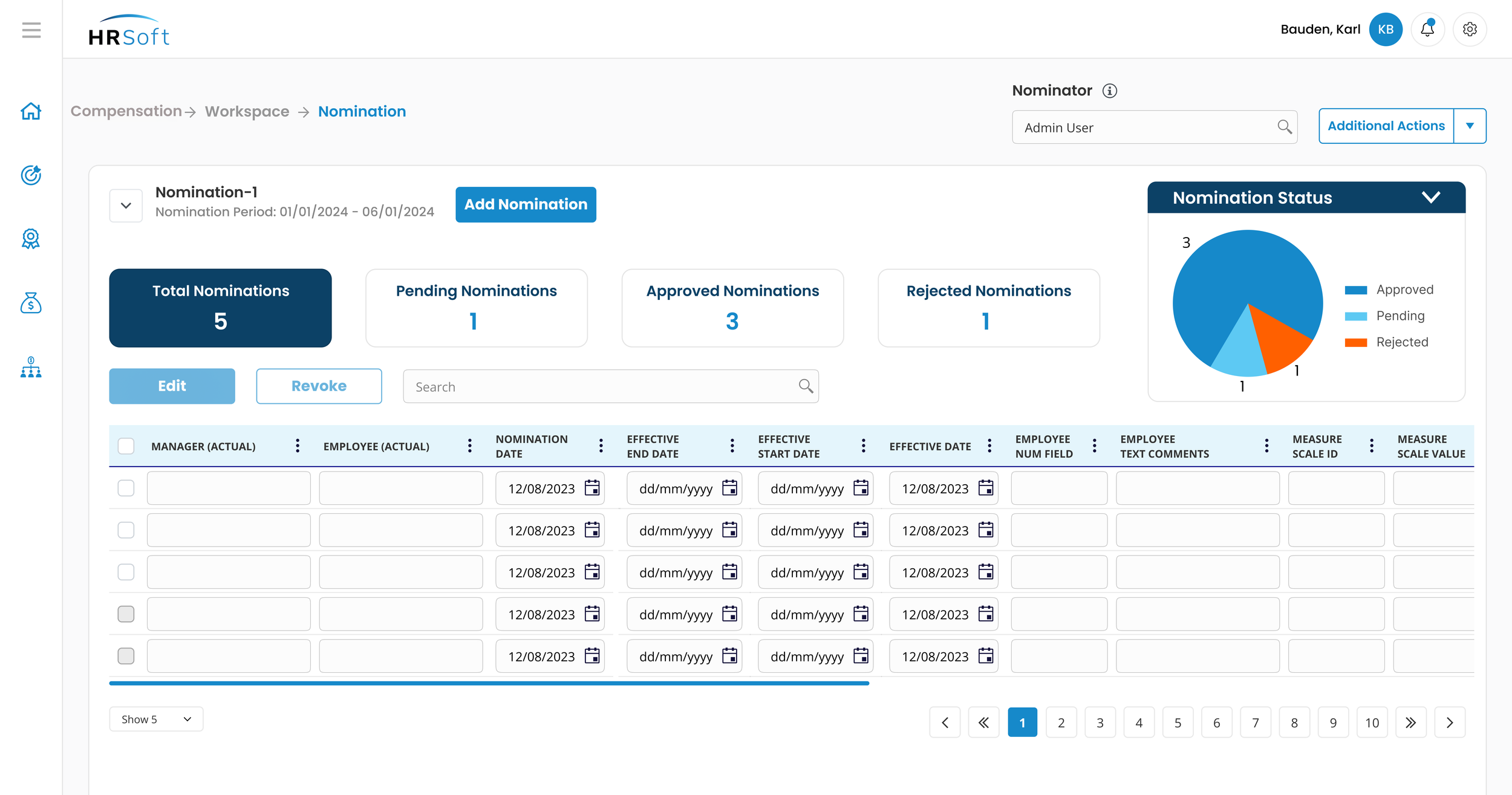The image size is (1512, 795).
Task: Open the hamburger navigation menu
Action: (x=31, y=30)
